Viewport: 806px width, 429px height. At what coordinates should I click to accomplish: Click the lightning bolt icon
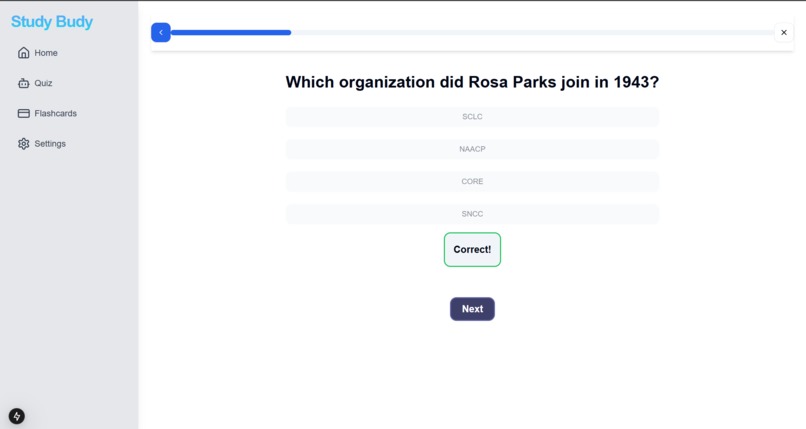(16, 416)
